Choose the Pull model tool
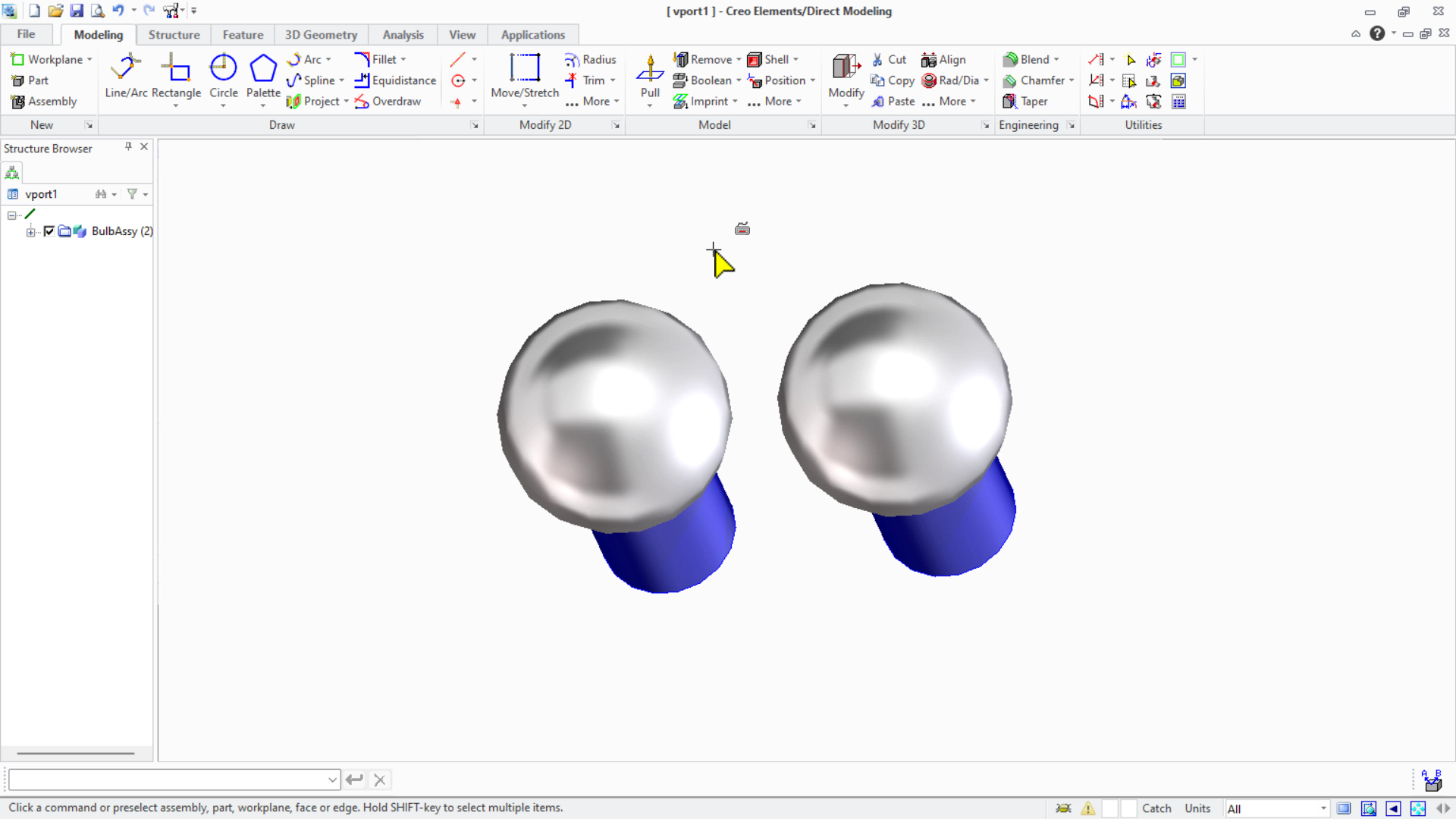 650,76
